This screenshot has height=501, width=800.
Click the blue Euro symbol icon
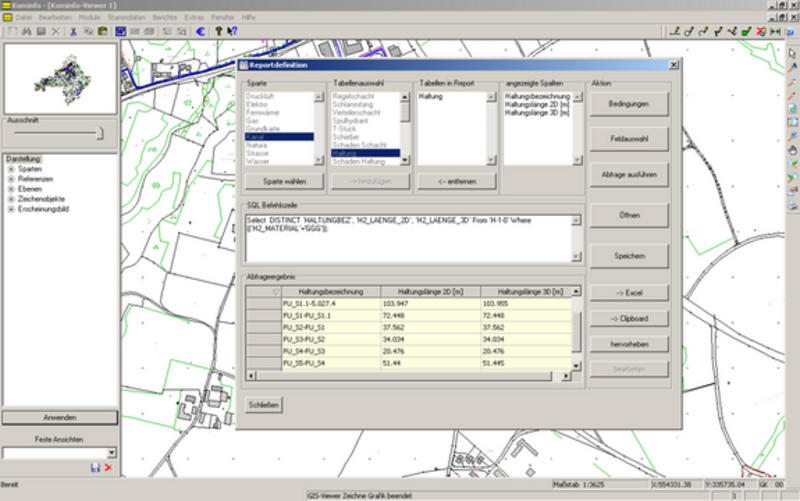pos(201,32)
